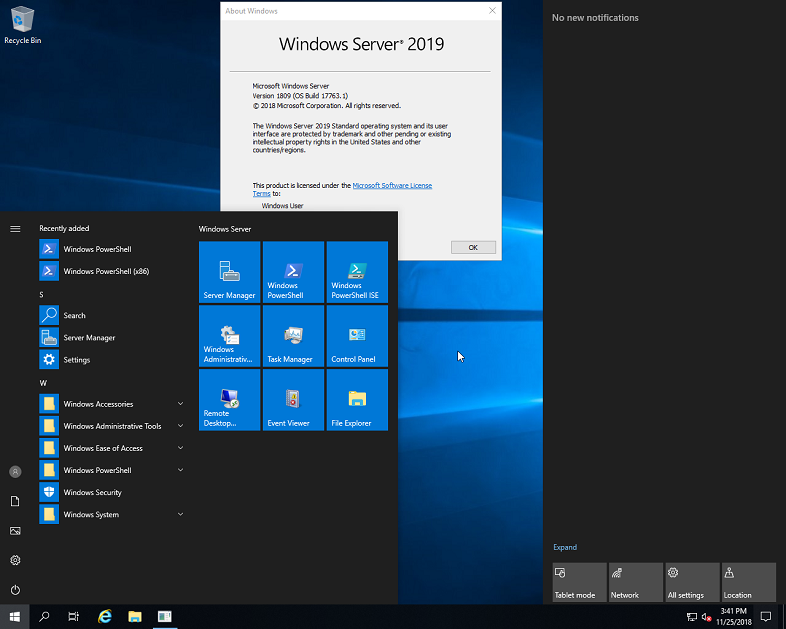
Task: Toggle the Location quick action
Action: (x=748, y=582)
